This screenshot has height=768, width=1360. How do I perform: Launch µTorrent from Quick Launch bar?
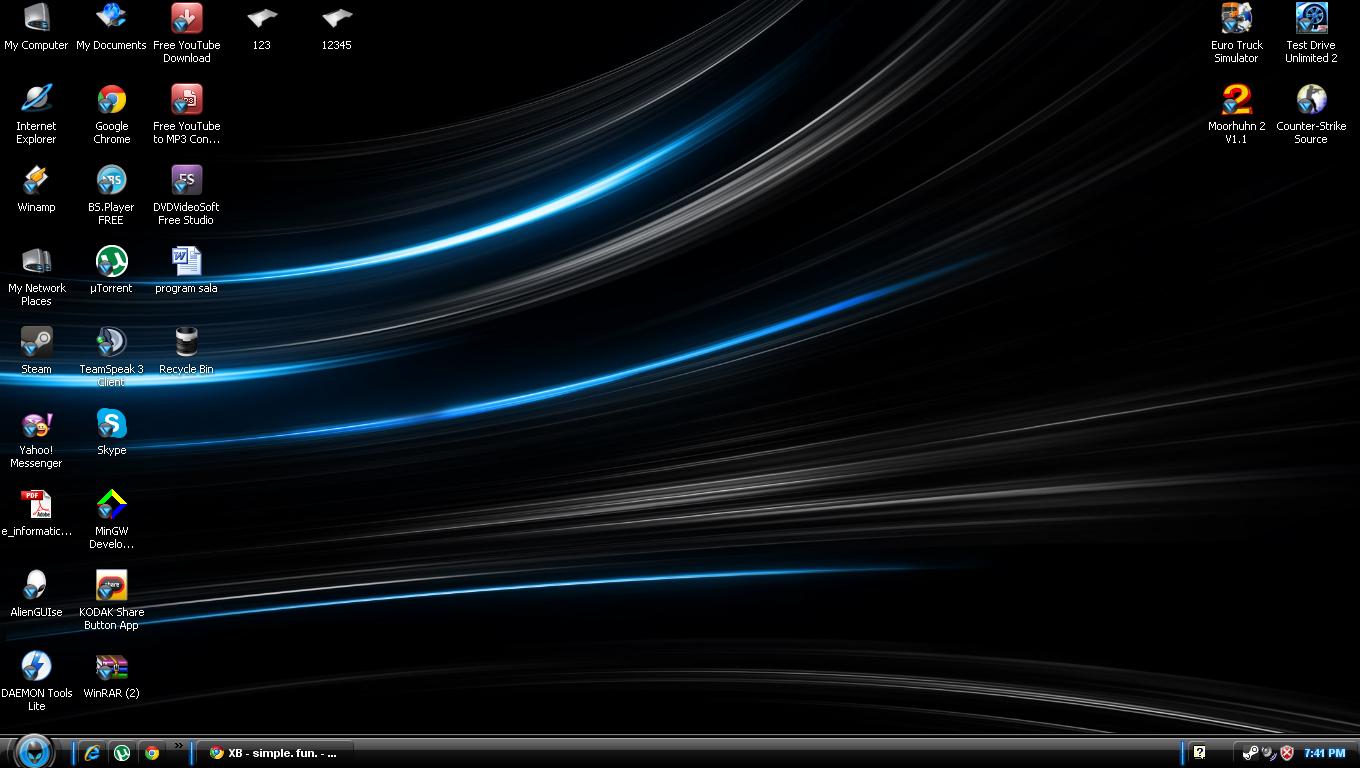pos(122,753)
